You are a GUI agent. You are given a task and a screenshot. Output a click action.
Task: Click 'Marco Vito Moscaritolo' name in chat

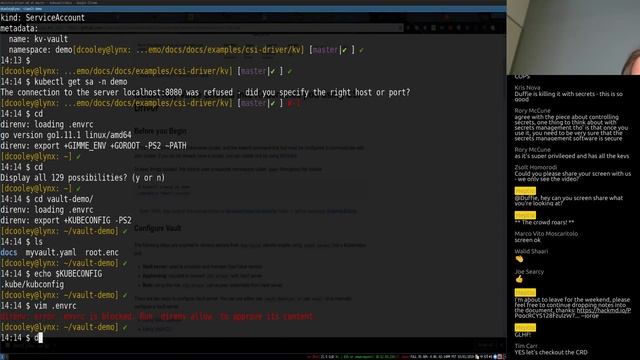click(546, 233)
